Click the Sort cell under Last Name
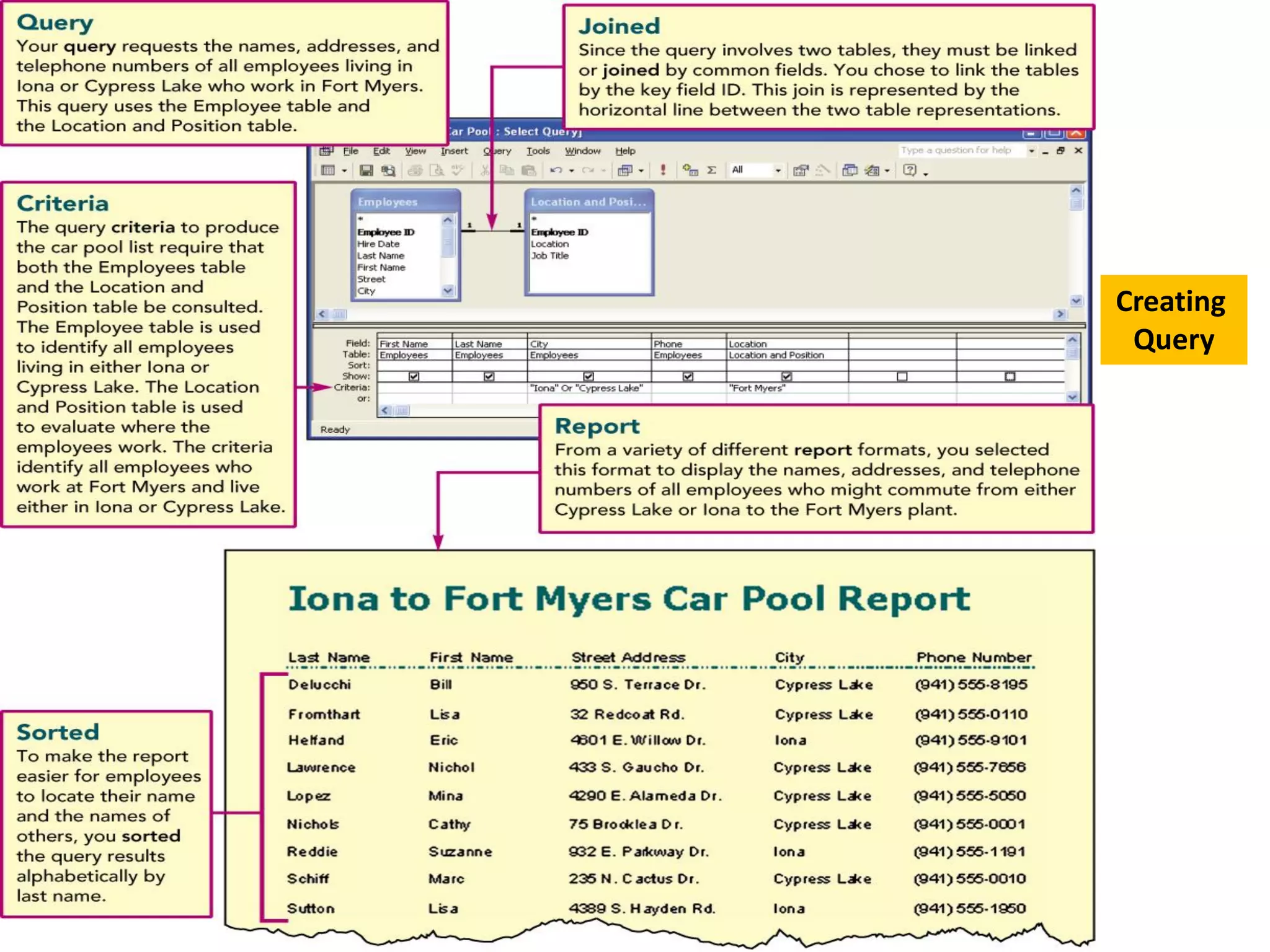 [489, 366]
